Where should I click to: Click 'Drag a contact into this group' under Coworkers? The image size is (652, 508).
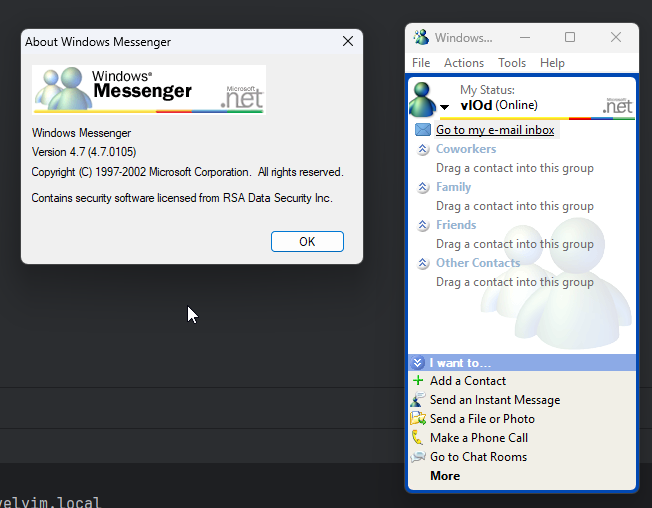(x=515, y=168)
